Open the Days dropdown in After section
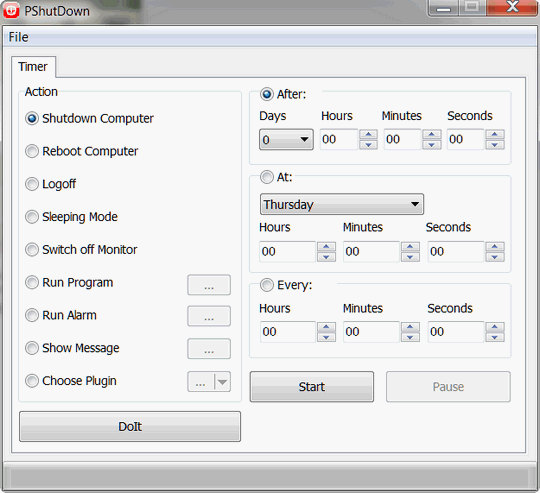Image resolution: width=540 pixels, height=493 pixels. point(286,139)
